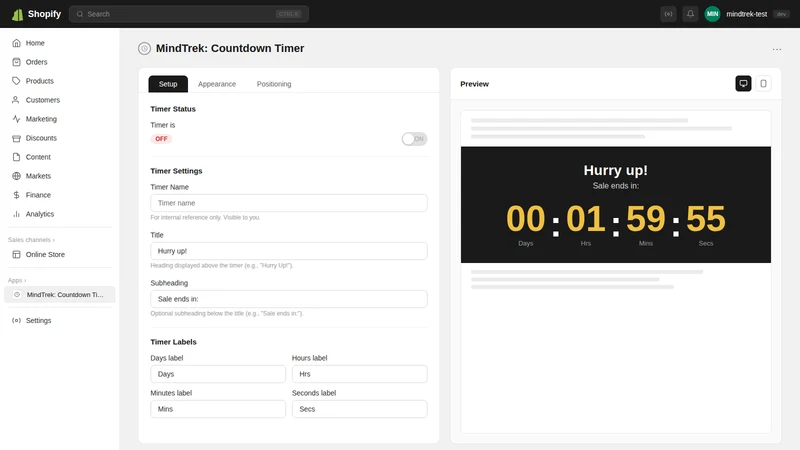800x450 pixels.
Task: Click the clock icon beside the page title
Action: tap(144, 48)
